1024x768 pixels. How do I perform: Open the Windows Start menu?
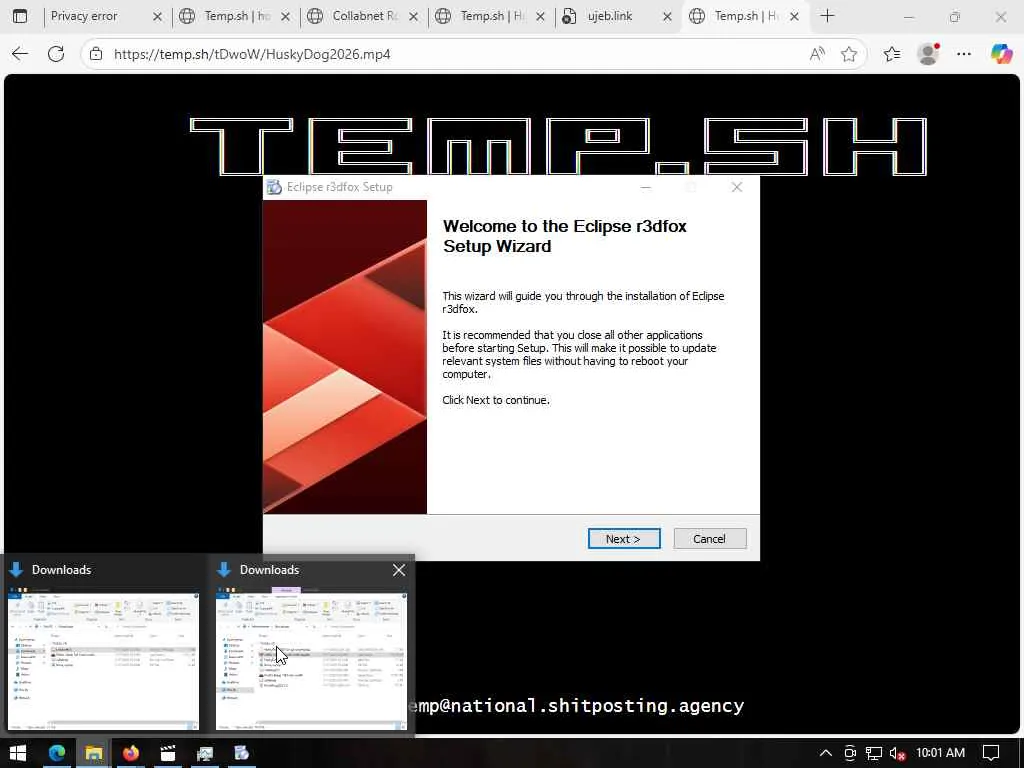tap(18, 753)
